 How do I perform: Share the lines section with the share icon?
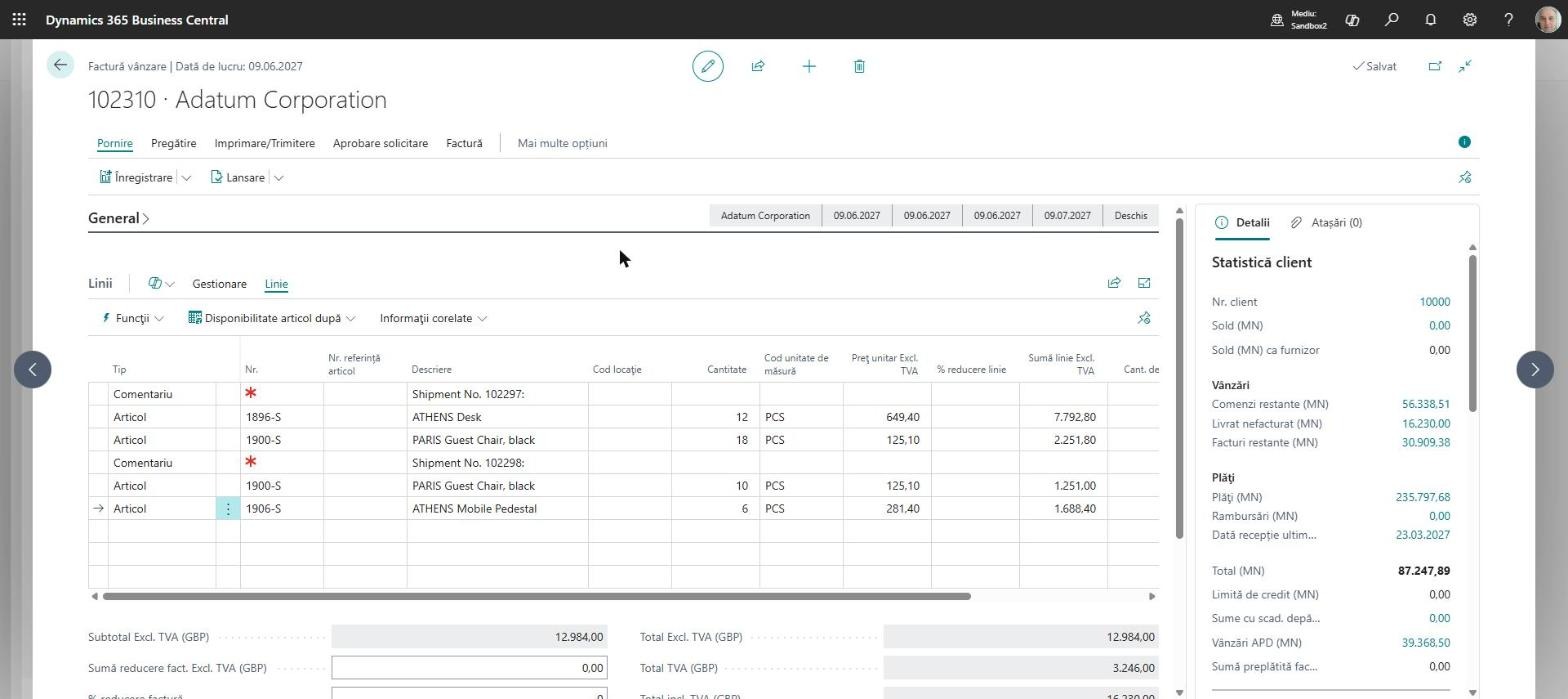pos(1114,283)
